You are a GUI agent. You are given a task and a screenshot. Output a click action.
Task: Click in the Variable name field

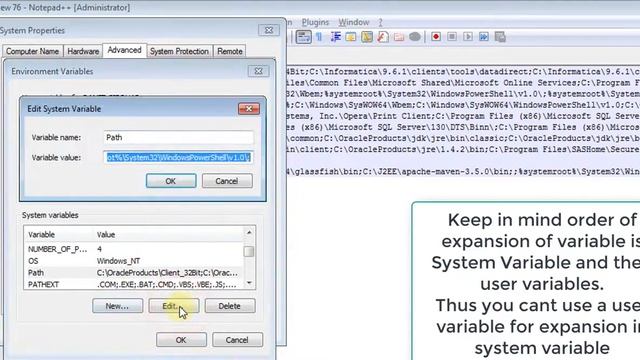pos(178,138)
